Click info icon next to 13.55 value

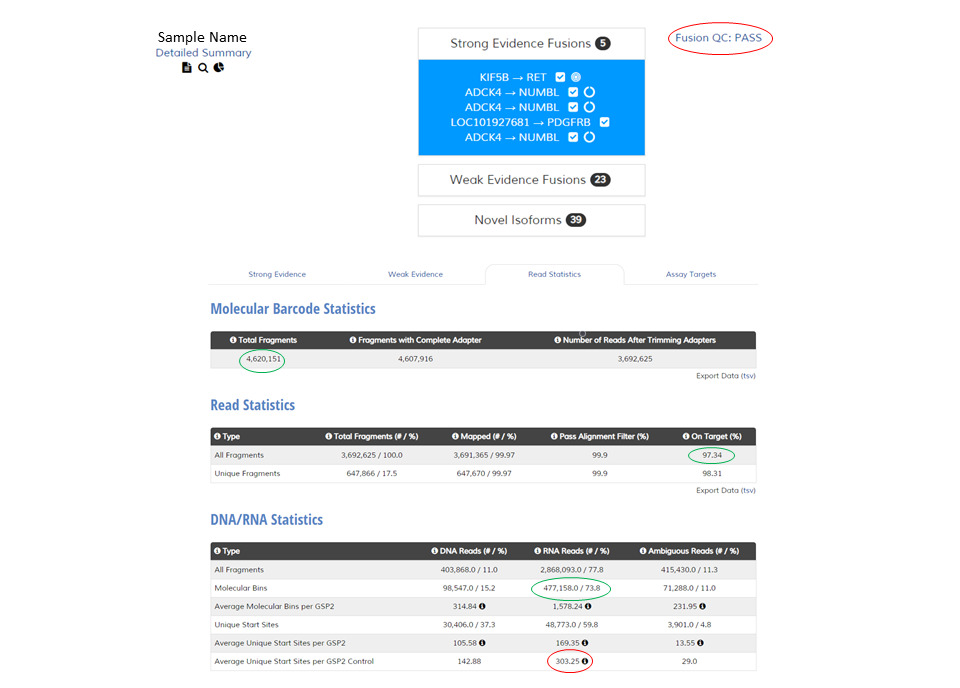click(700, 643)
